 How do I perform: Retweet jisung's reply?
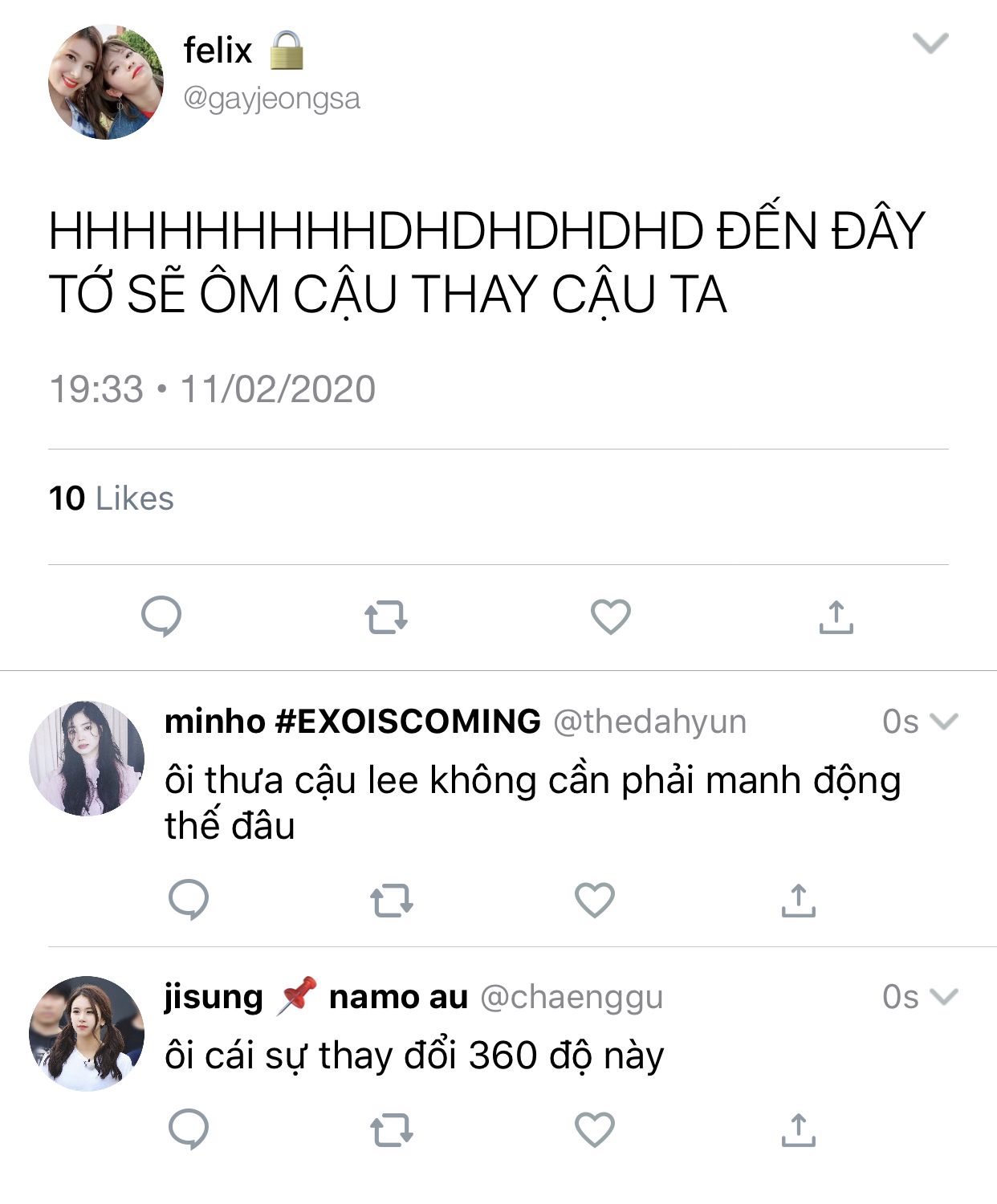point(392,1131)
